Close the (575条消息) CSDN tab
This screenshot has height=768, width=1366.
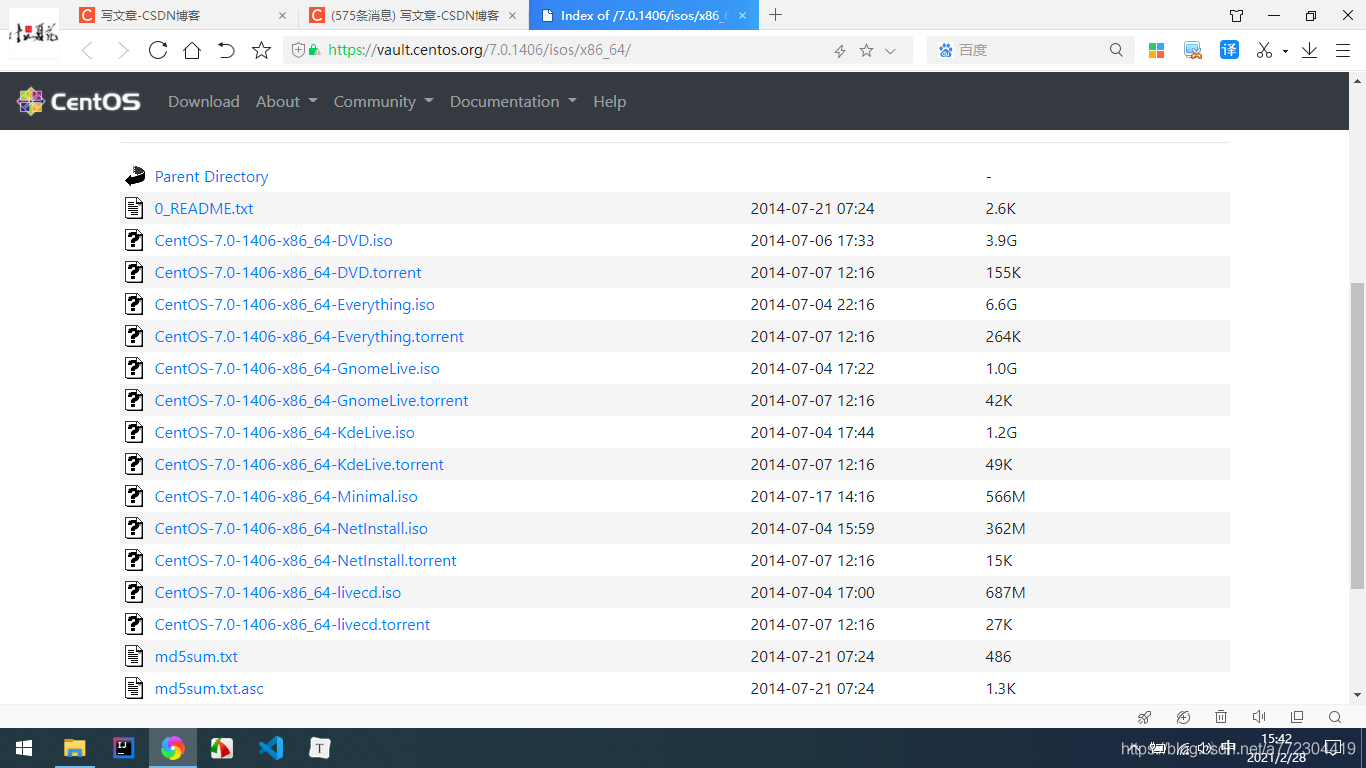[x=513, y=15]
